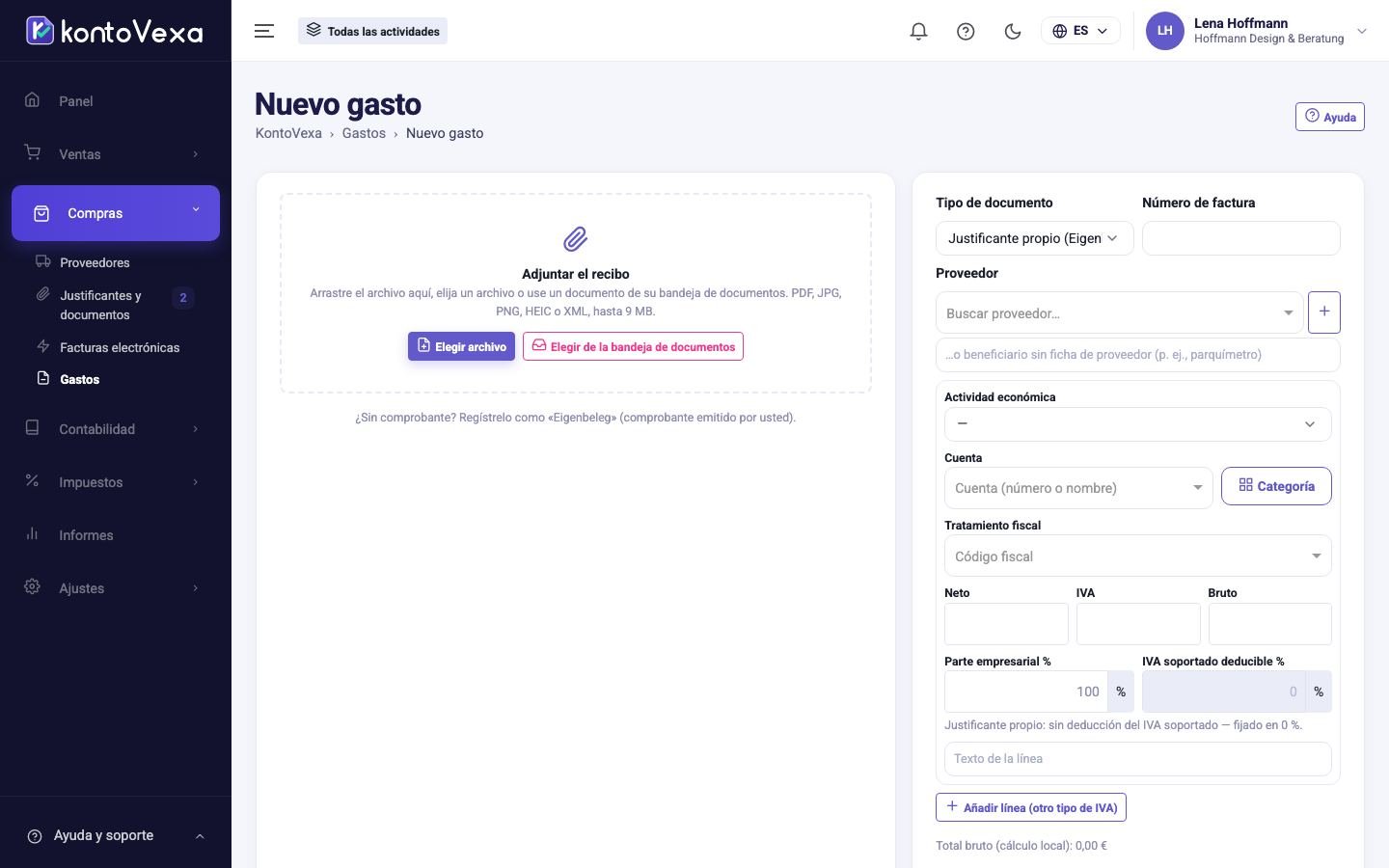Expand the Ajustes sidebar section
The width and height of the screenshot is (1389, 868).
(116, 588)
